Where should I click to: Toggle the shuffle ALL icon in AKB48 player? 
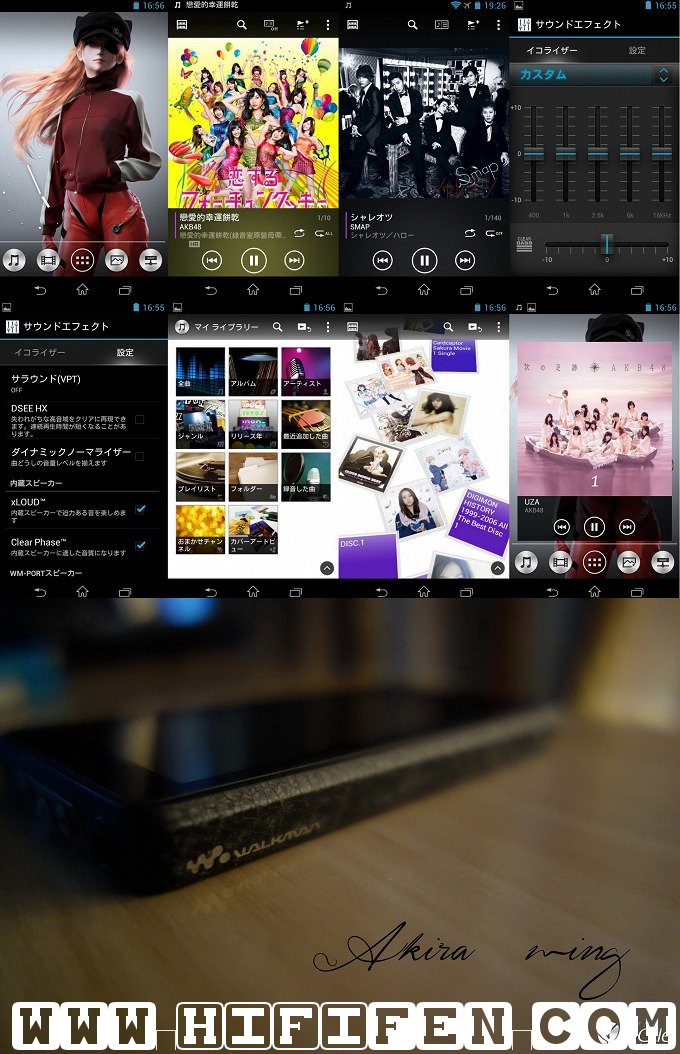click(324, 233)
